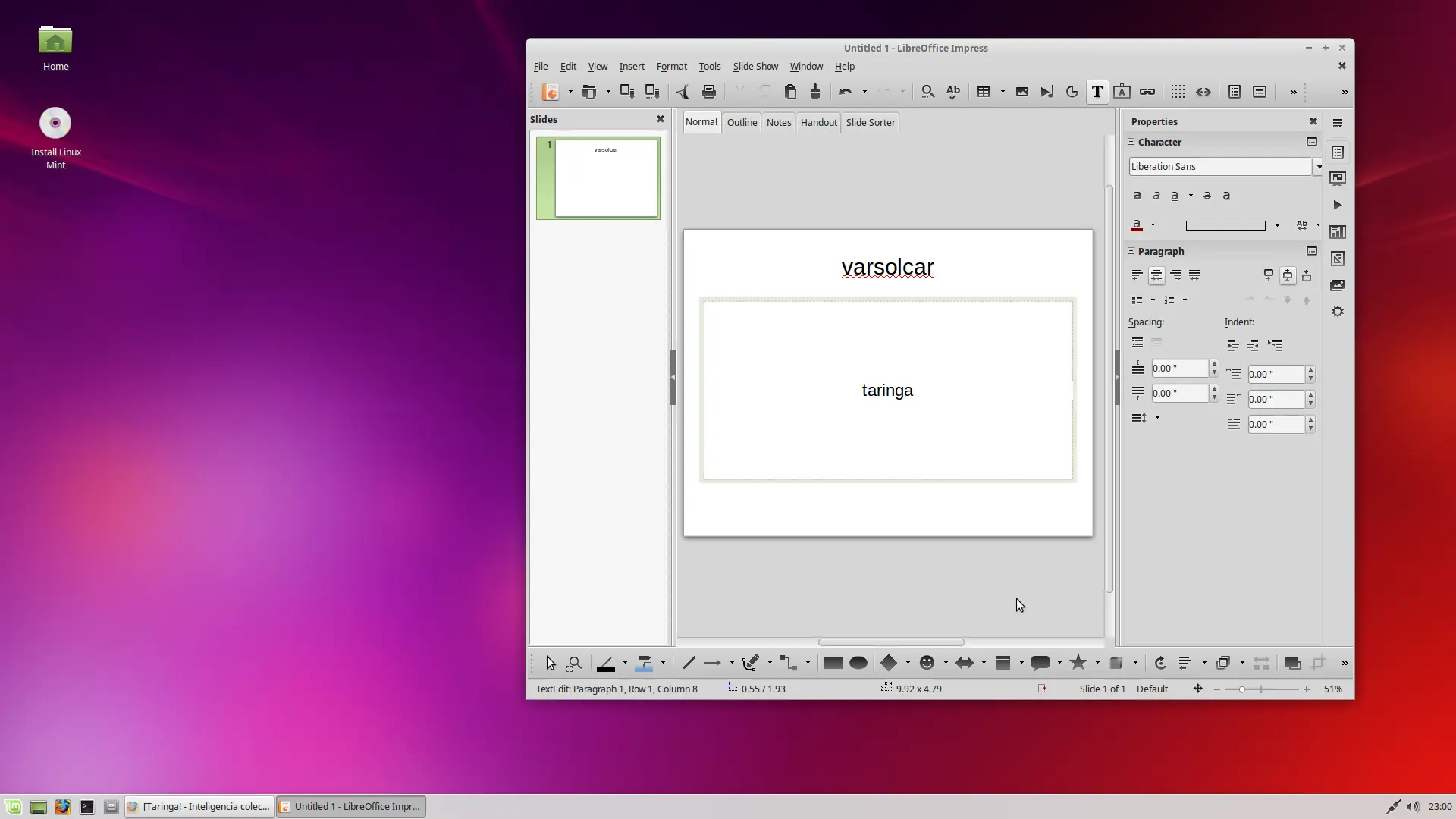Select the Text box tool icon
The width and height of the screenshot is (1456, 819).
pos(1097,92)
